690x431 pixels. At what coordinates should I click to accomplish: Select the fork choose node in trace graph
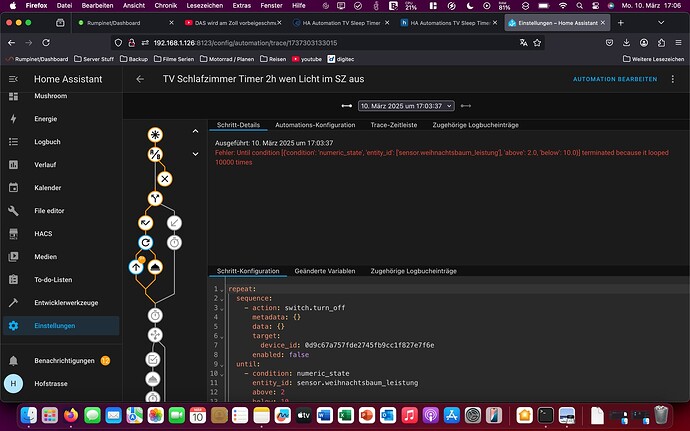155,199
